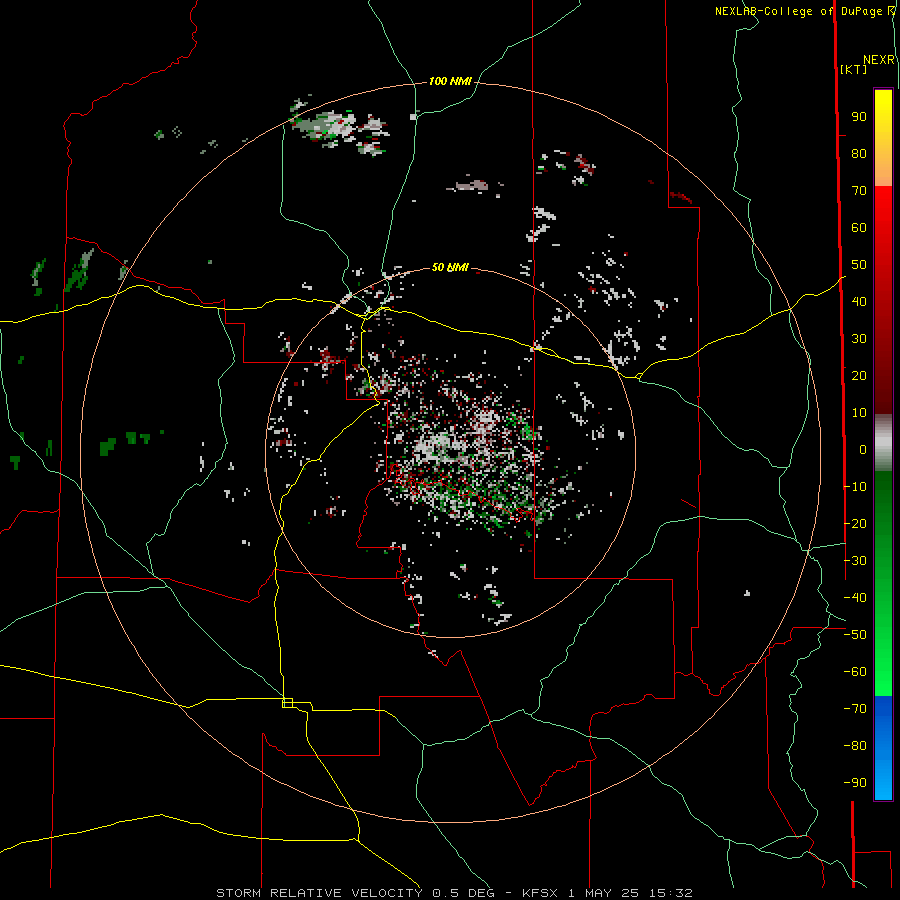The image size is (900, 900).
Task: Click the 90 value on velocity scale
Action: coord(859,117)
